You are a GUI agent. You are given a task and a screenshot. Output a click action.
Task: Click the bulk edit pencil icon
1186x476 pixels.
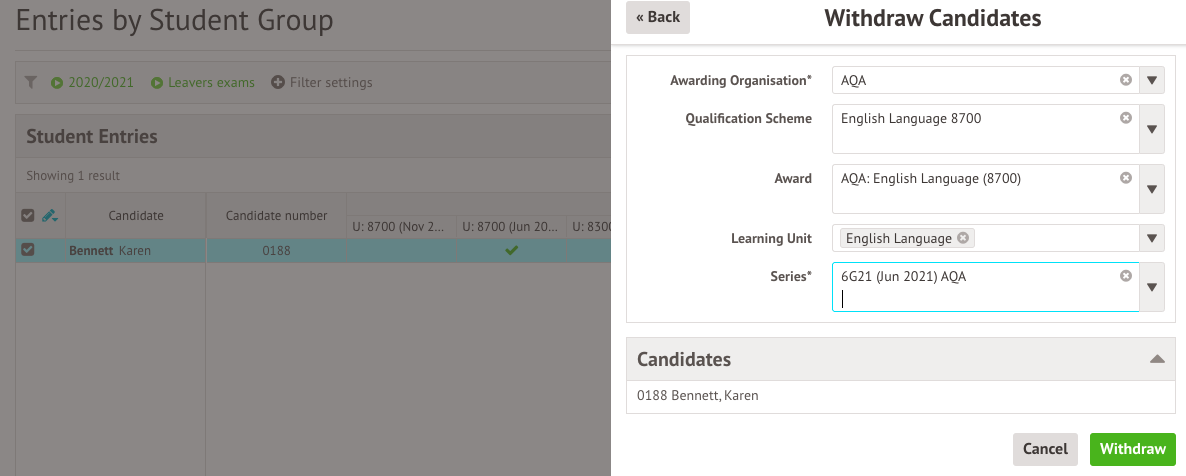point(50,215)
